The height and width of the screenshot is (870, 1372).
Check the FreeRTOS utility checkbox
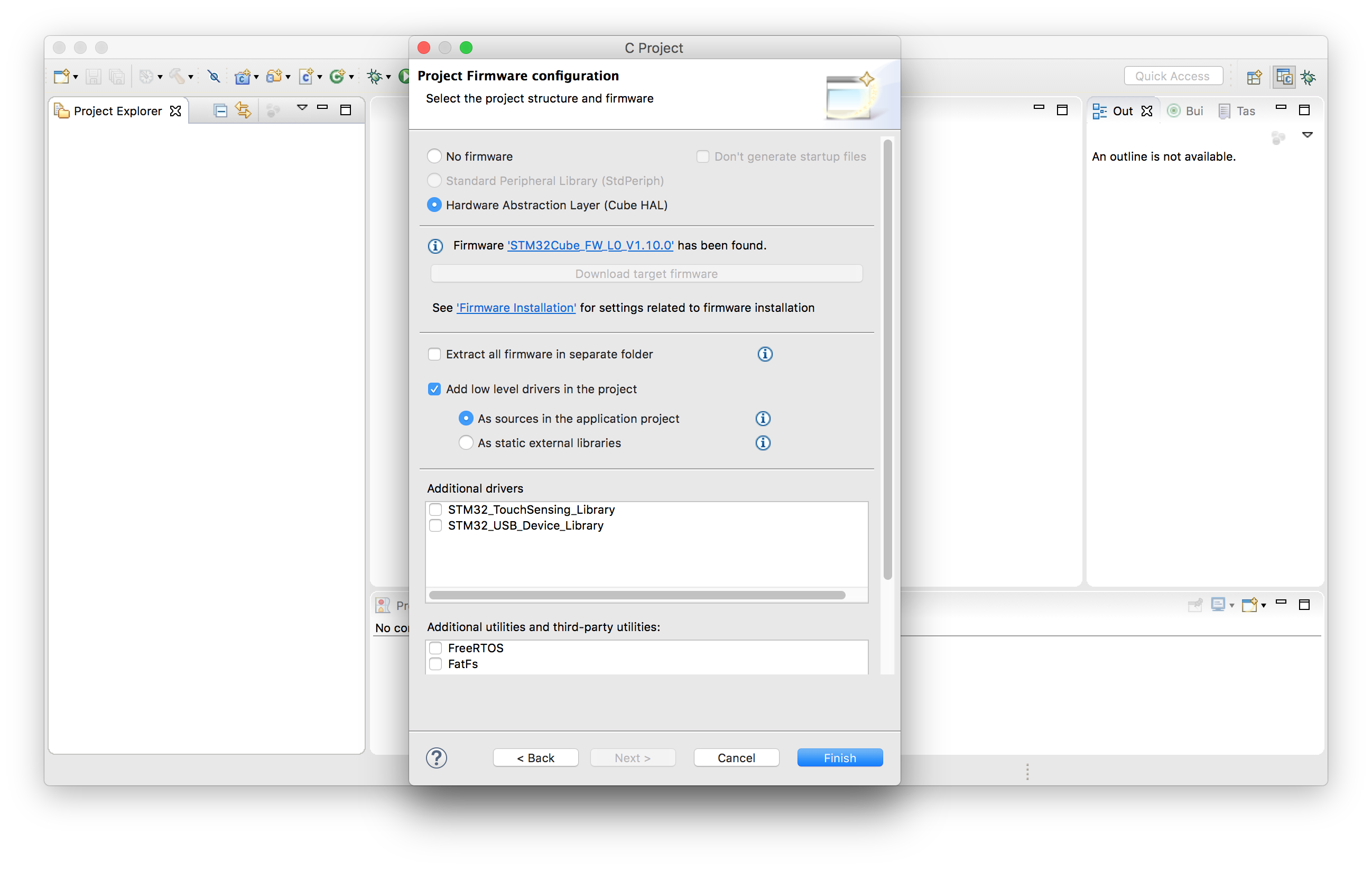[x=435, y=648]
